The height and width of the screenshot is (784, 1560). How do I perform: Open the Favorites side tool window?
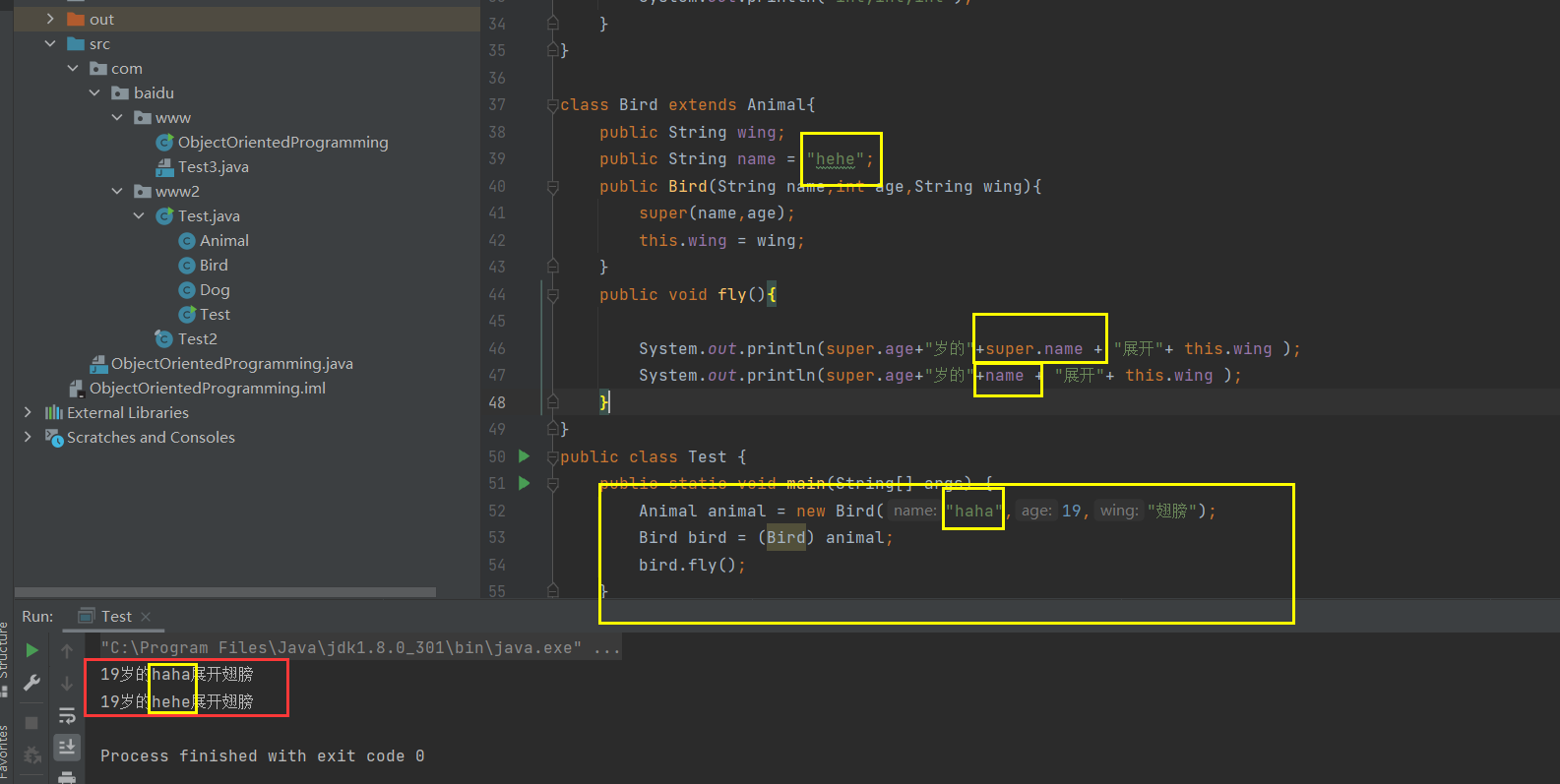[4, 754]
